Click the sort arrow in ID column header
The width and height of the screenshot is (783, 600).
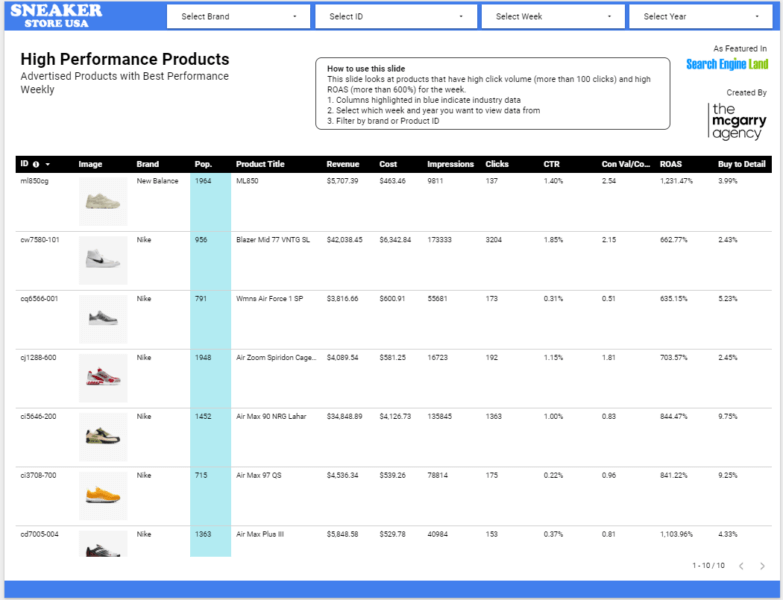pos(47,164)
